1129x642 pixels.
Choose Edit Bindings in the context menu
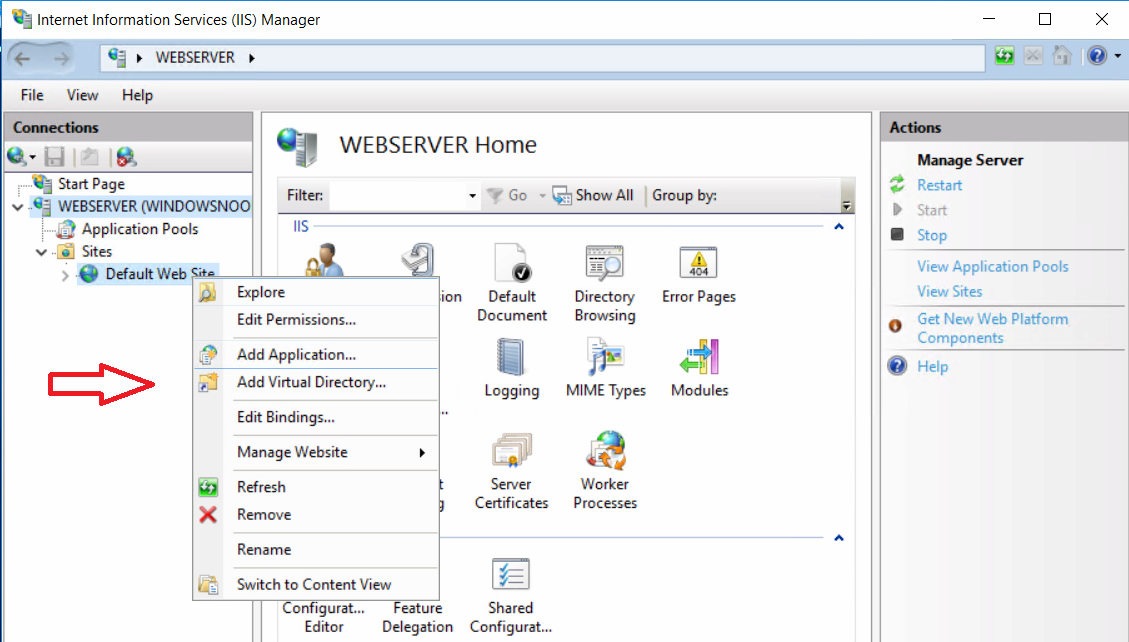coord(316,417)
